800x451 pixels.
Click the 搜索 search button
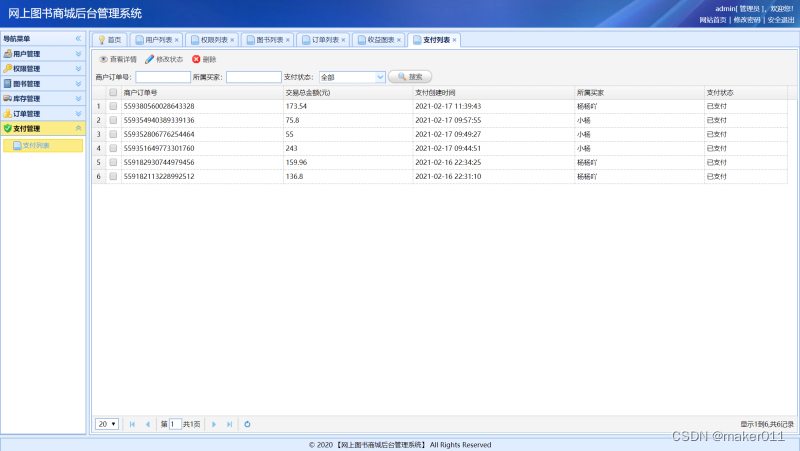[x=410, y=77]
